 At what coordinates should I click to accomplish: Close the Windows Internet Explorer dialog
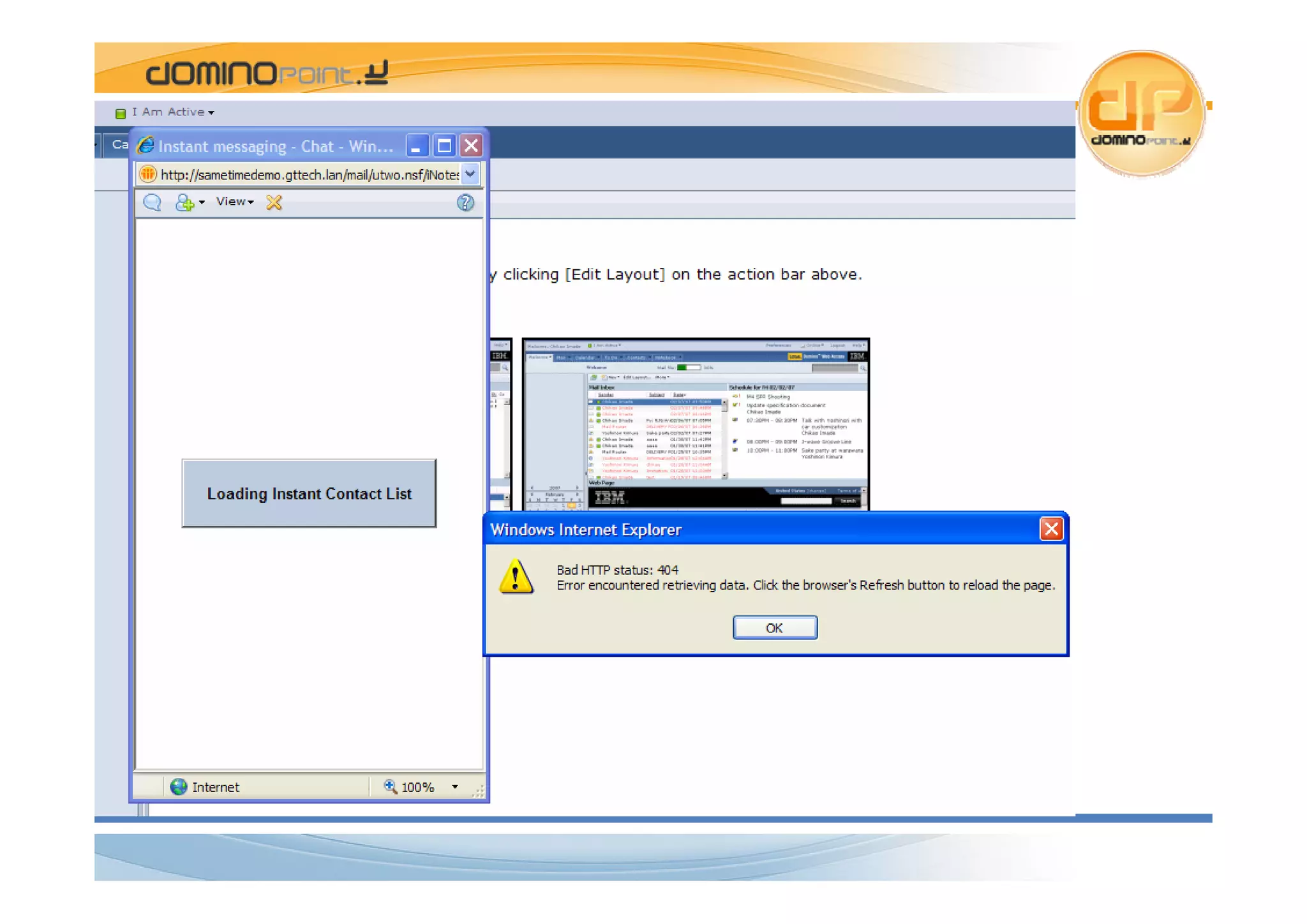point(1050,529)
